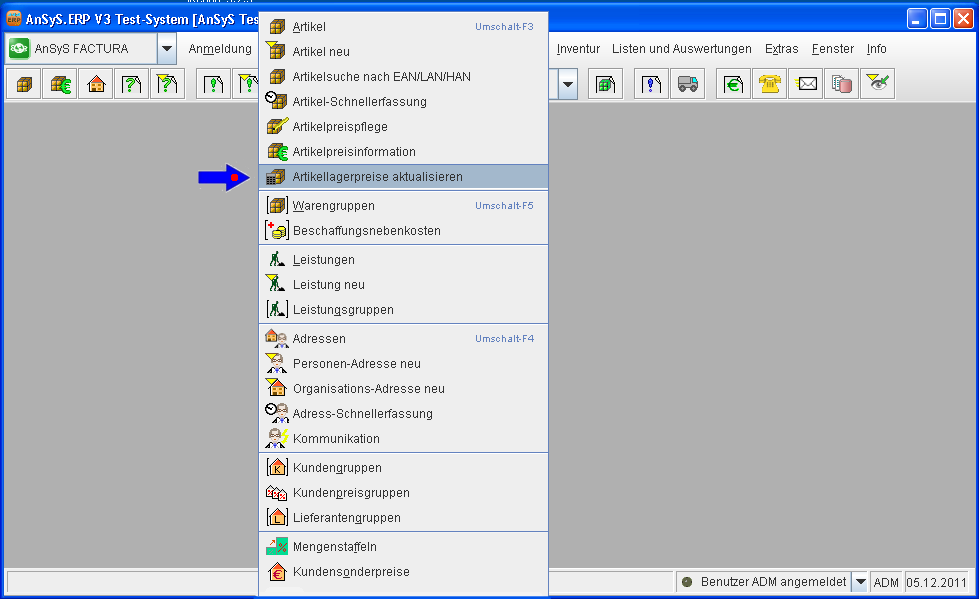Open the user status dropdown arrow

(x=859, y=582)
